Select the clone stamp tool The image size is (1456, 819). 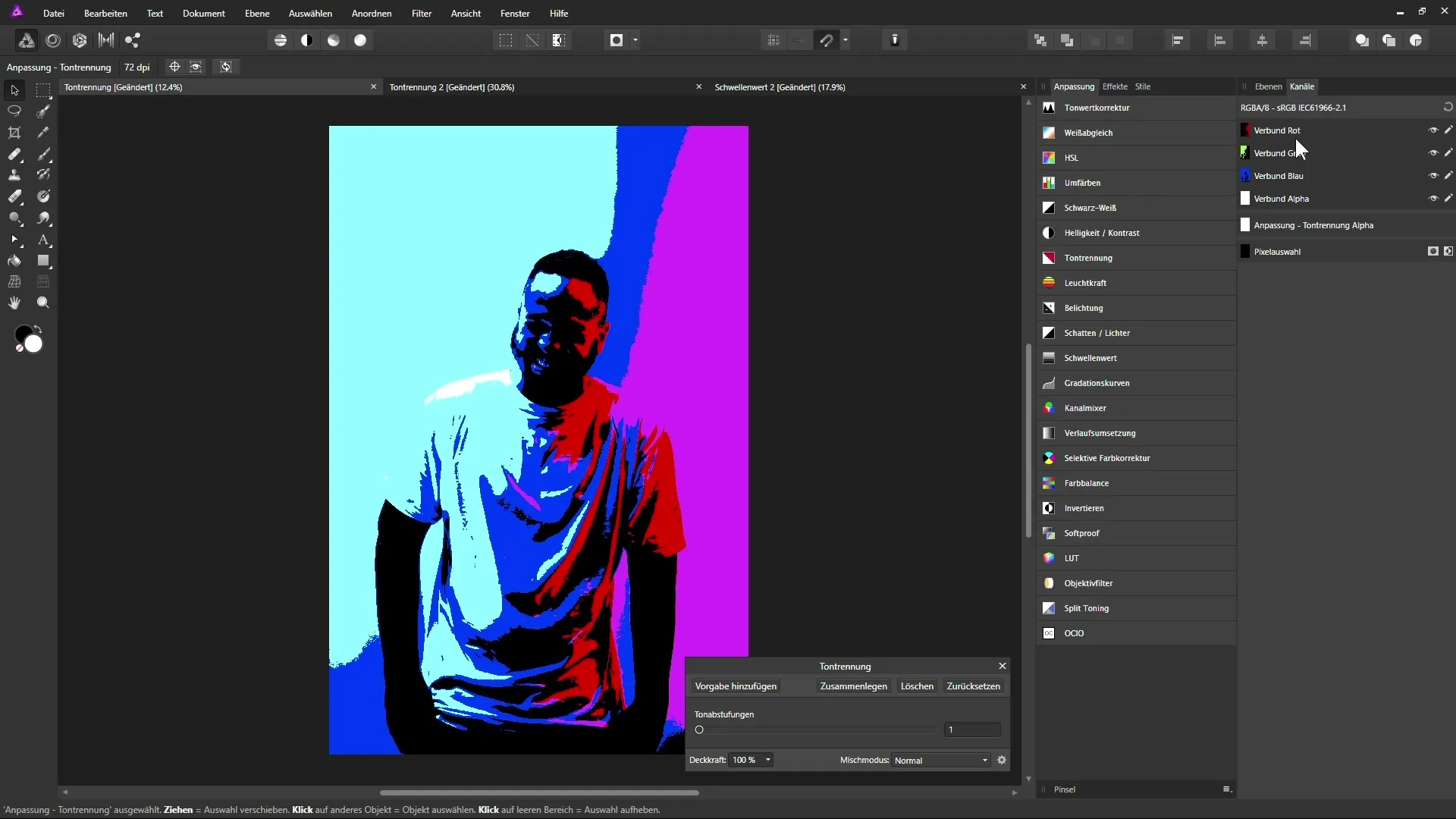click(x=14, y=175)
